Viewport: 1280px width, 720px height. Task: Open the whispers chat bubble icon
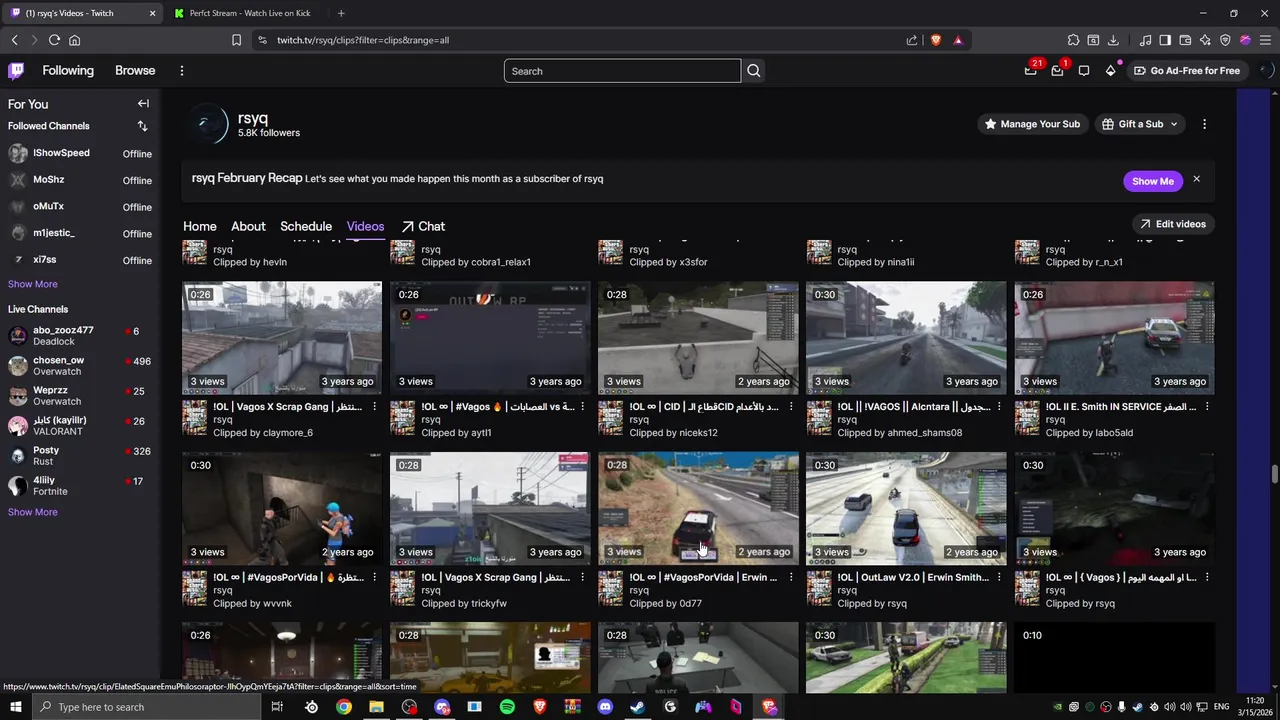tap(1084, 70)
